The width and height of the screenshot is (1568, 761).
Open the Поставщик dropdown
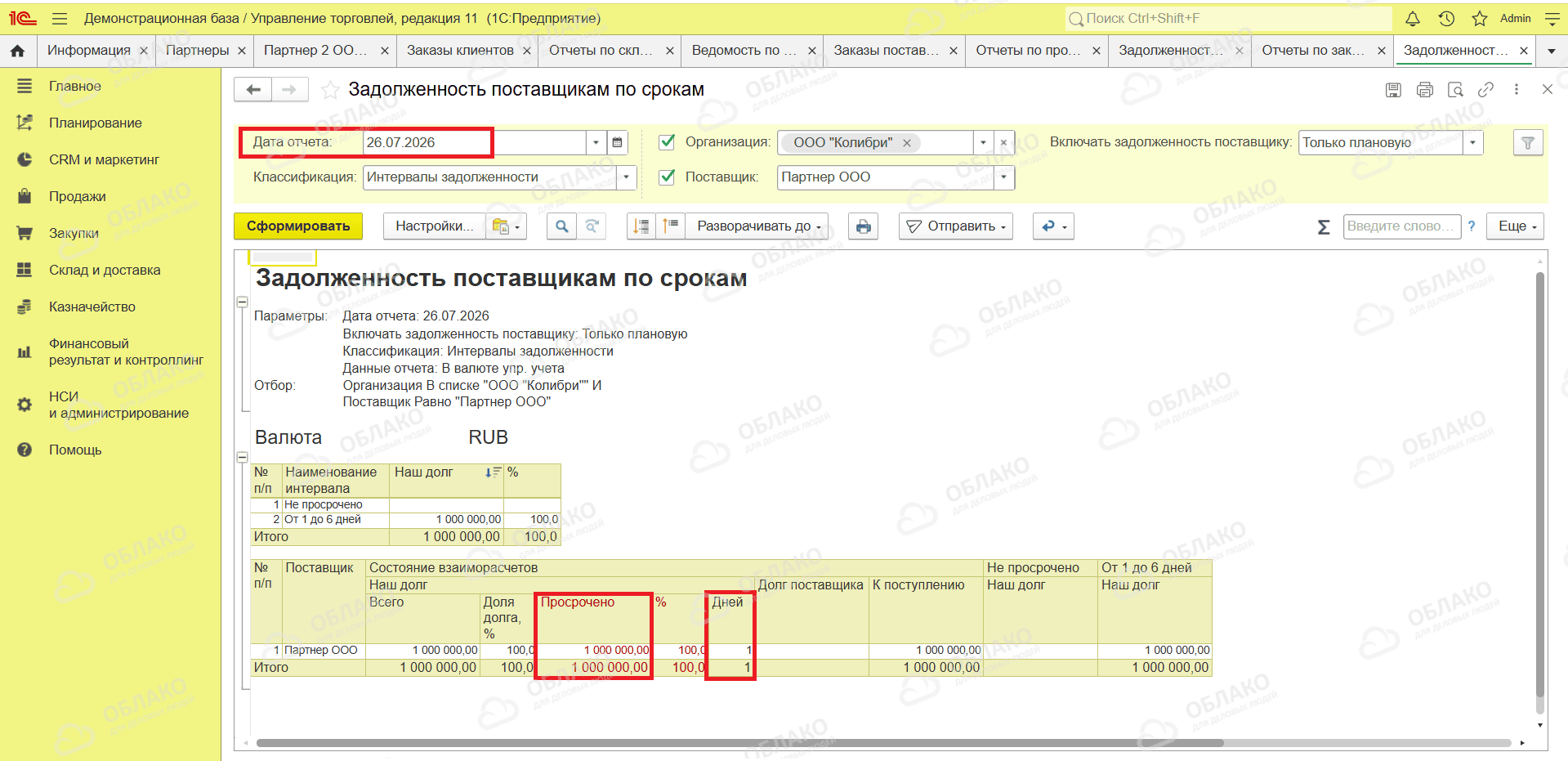point(1004,177)
